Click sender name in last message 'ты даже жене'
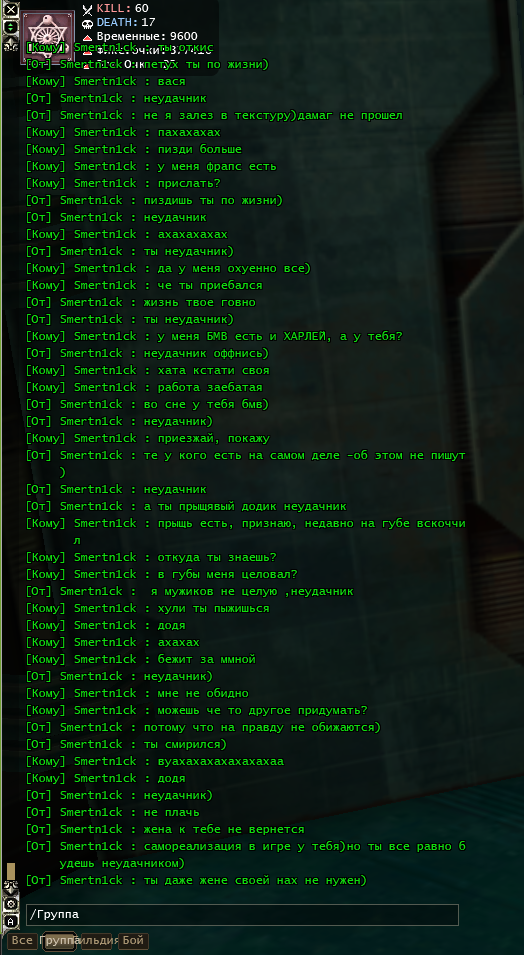524x955 pixels. 99,880
